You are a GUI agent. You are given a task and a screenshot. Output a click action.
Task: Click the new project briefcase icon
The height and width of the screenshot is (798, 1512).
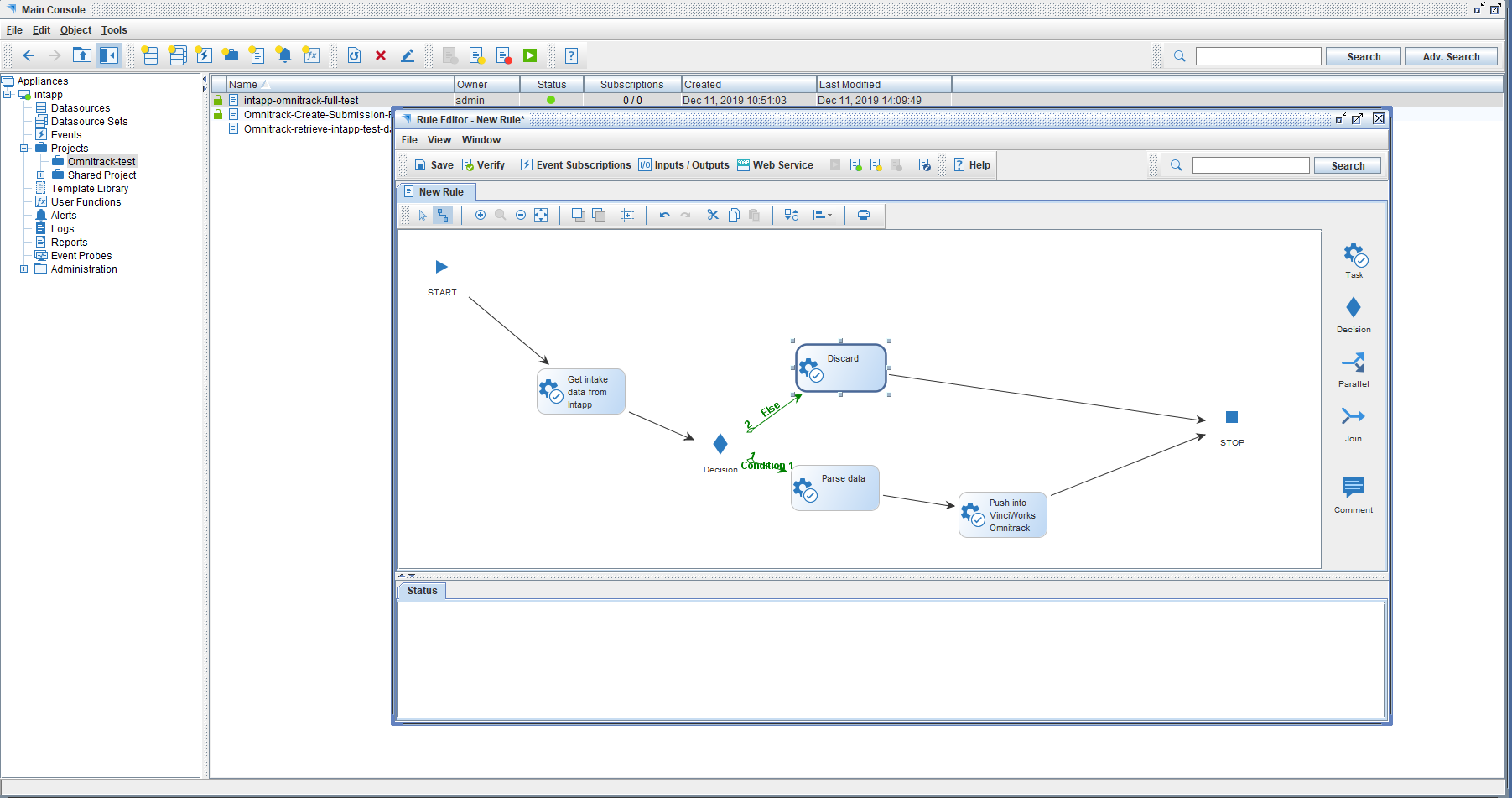pos(231,55)
